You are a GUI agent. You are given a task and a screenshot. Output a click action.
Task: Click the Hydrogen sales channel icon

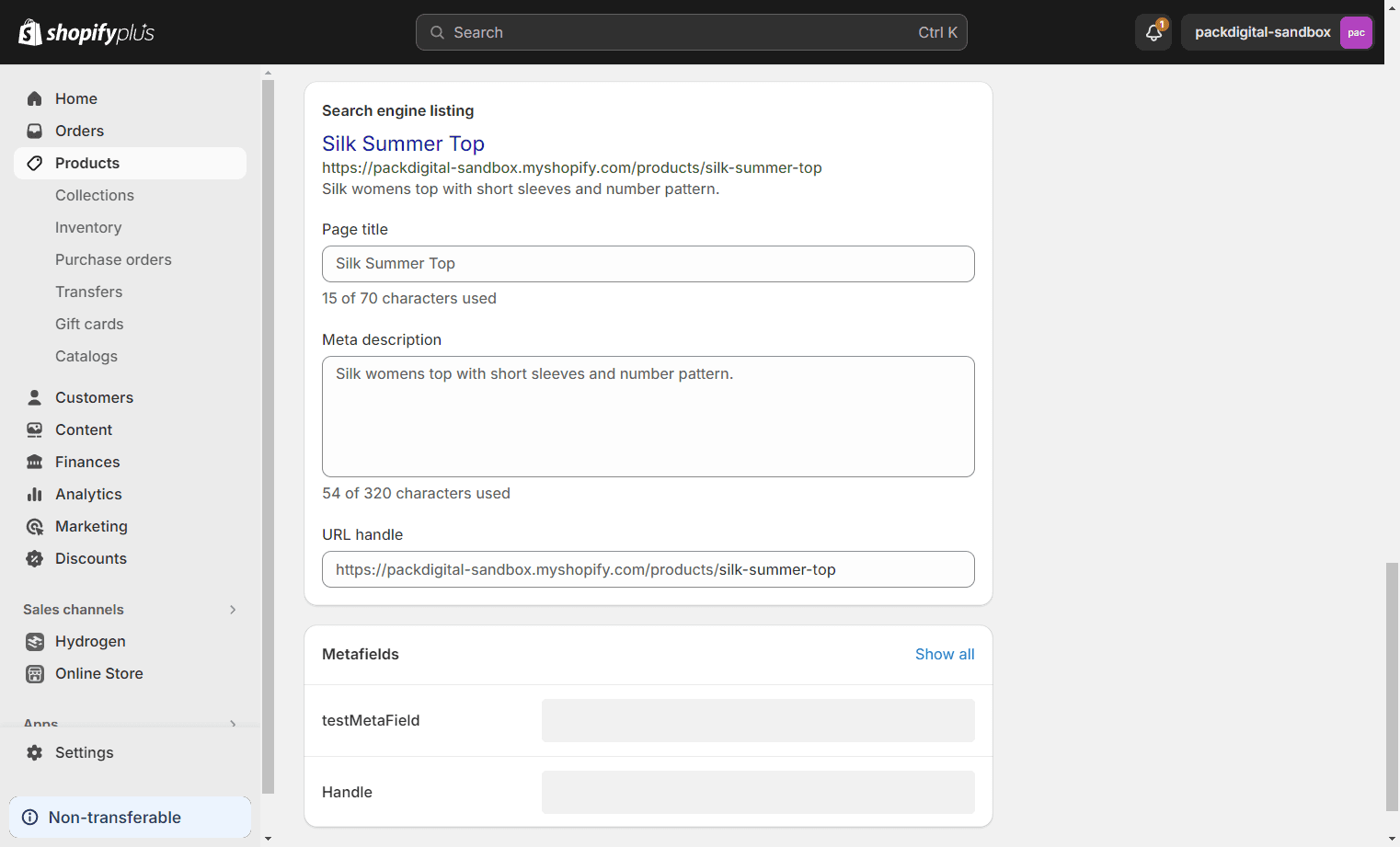click(35, 641)
